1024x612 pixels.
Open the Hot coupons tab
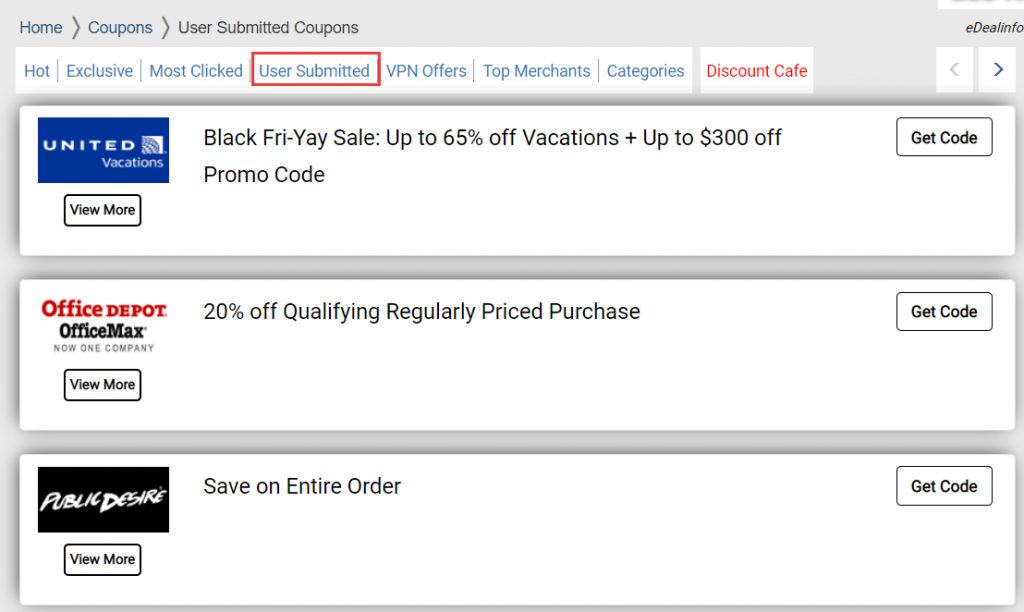(x=37, y=71)
